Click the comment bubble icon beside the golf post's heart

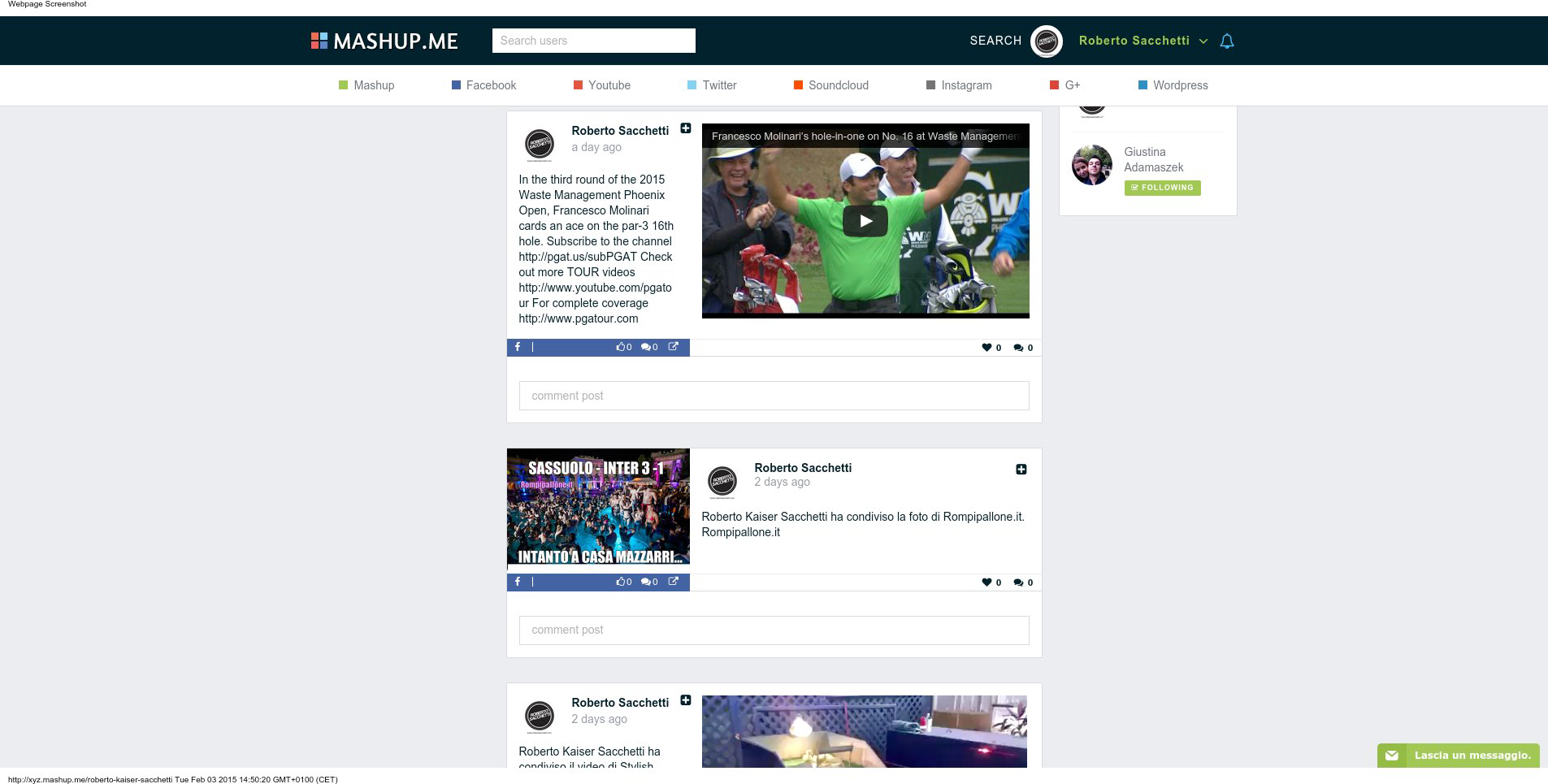(1018, 348)
